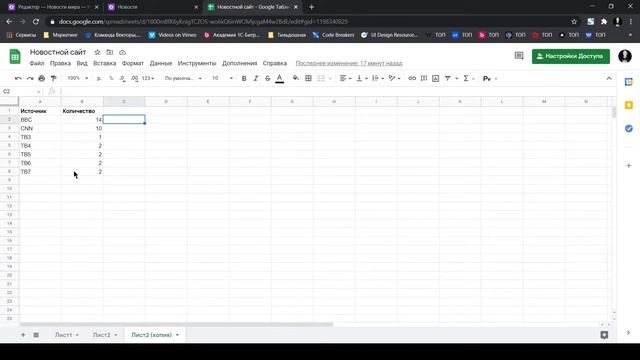Check cloud save status icon
Image resolution: width=640 pixels, height=360 pixels.
122,52
